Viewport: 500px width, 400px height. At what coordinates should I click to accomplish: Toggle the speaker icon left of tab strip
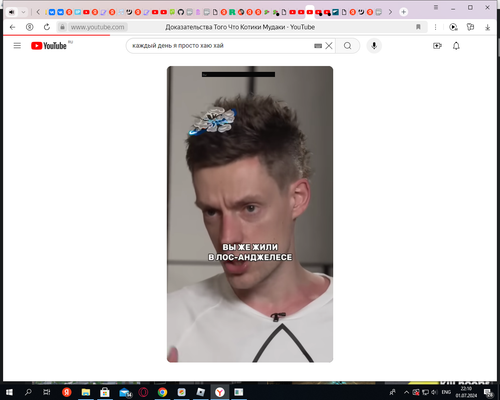click(x=12, y=12)
